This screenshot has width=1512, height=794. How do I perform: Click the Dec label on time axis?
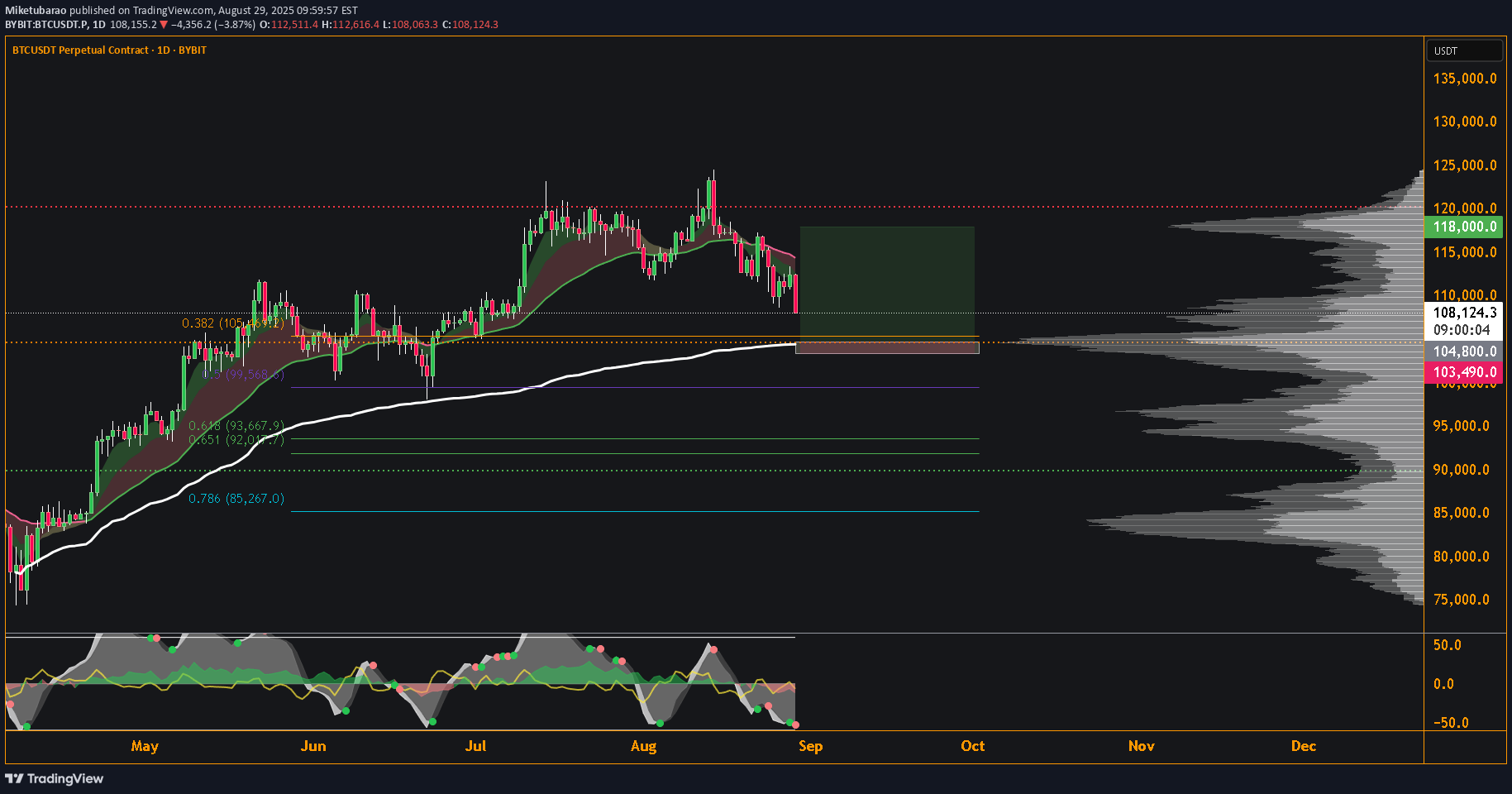tap(1303, 746)
